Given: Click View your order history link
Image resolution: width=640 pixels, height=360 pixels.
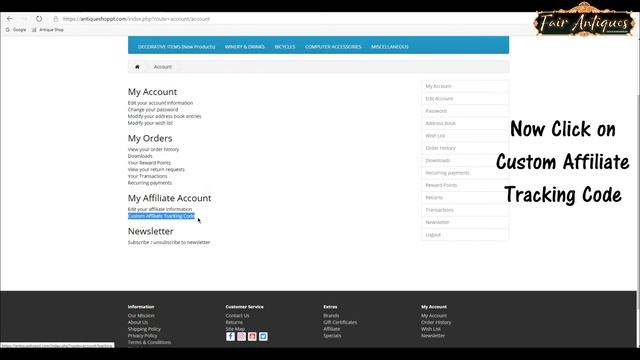Looking at the screenshot, I should coord(153,149).
